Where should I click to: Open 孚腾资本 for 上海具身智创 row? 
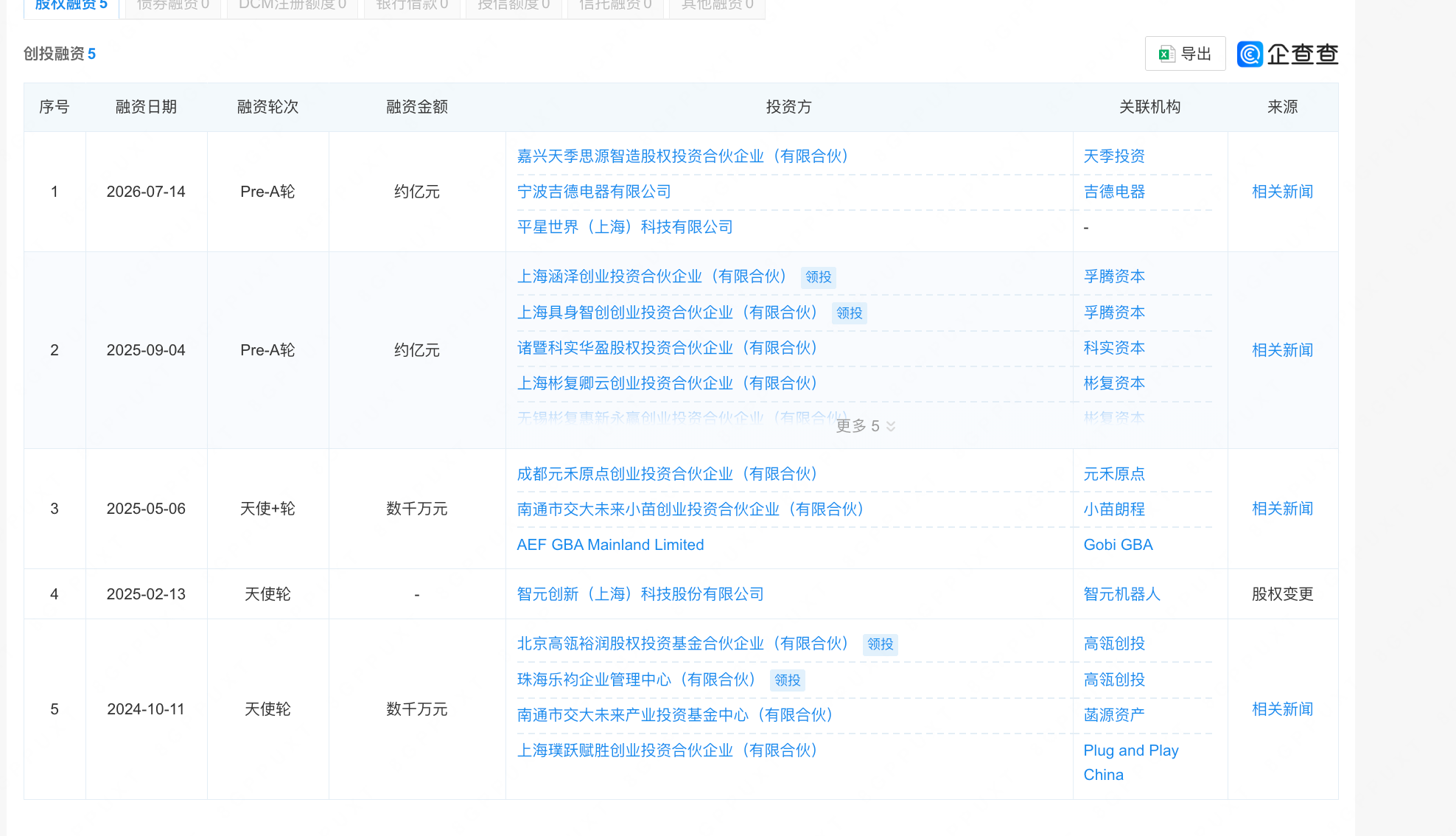1114,313
